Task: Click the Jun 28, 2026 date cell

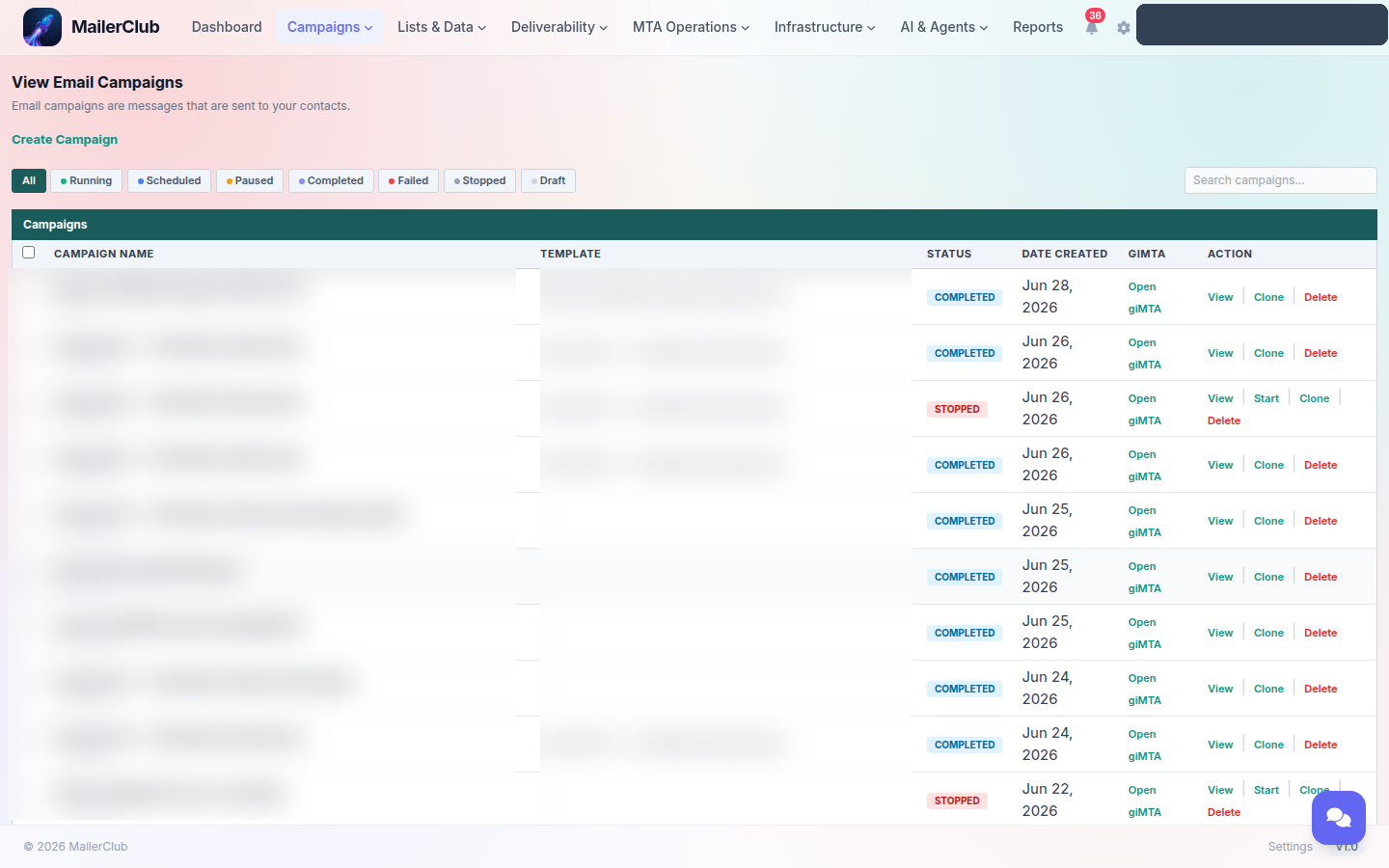Action: (x=1048, y=296)
